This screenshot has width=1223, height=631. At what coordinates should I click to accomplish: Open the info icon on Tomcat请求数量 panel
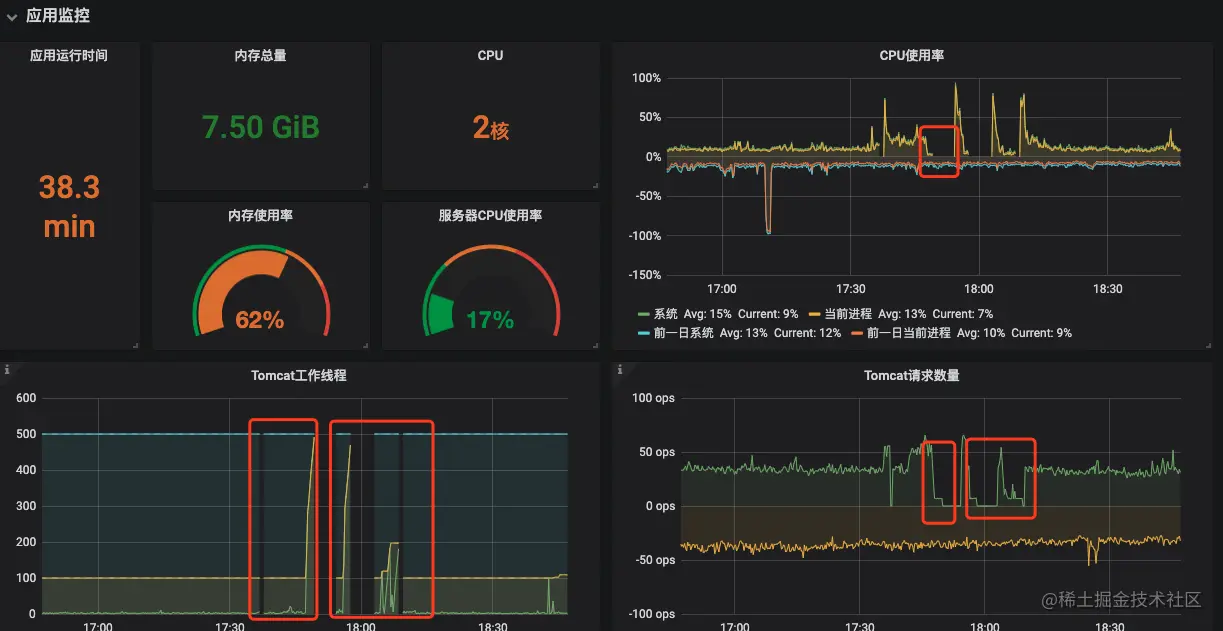619,370
